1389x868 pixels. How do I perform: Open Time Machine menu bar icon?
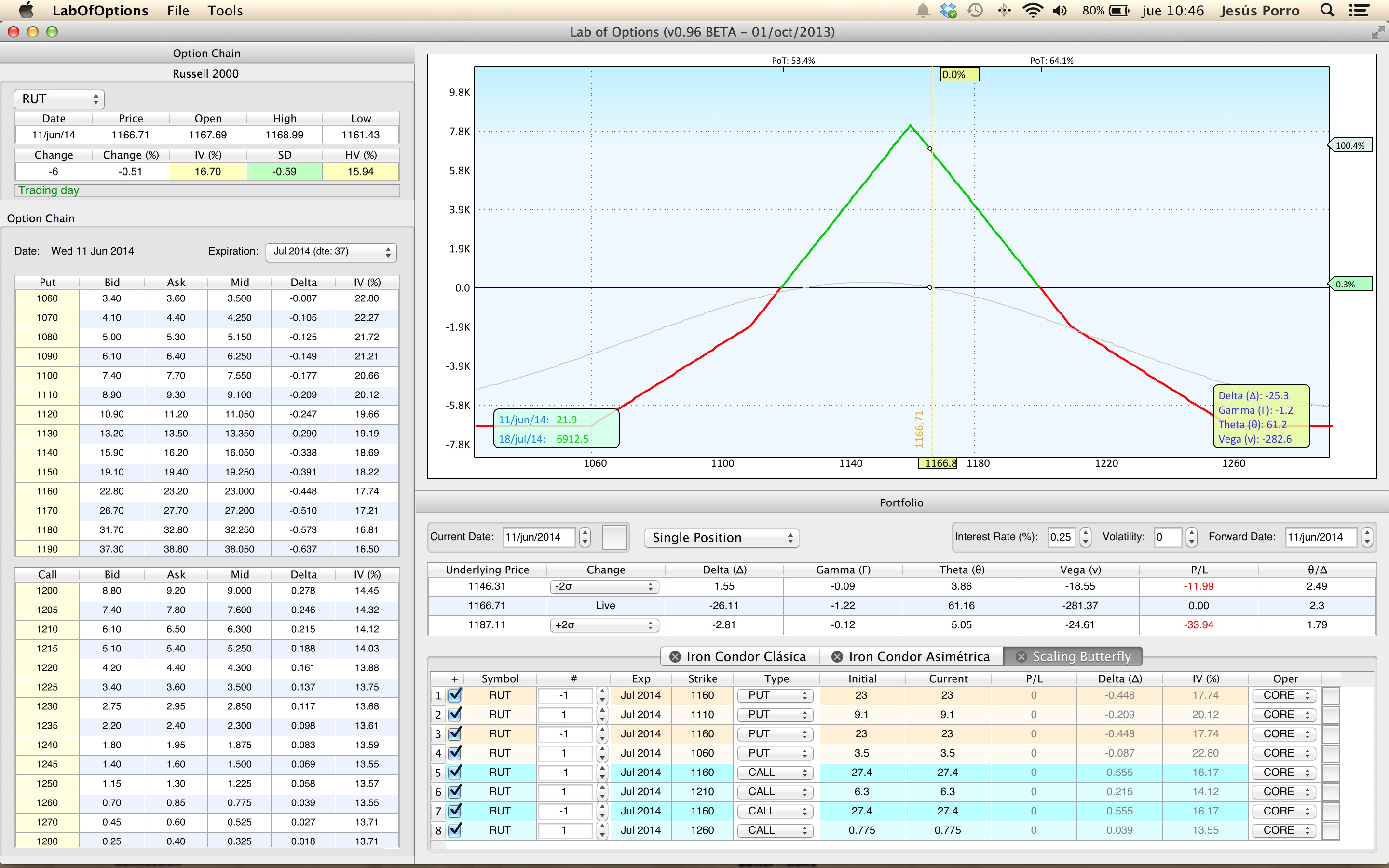click(x=975, y=10)
